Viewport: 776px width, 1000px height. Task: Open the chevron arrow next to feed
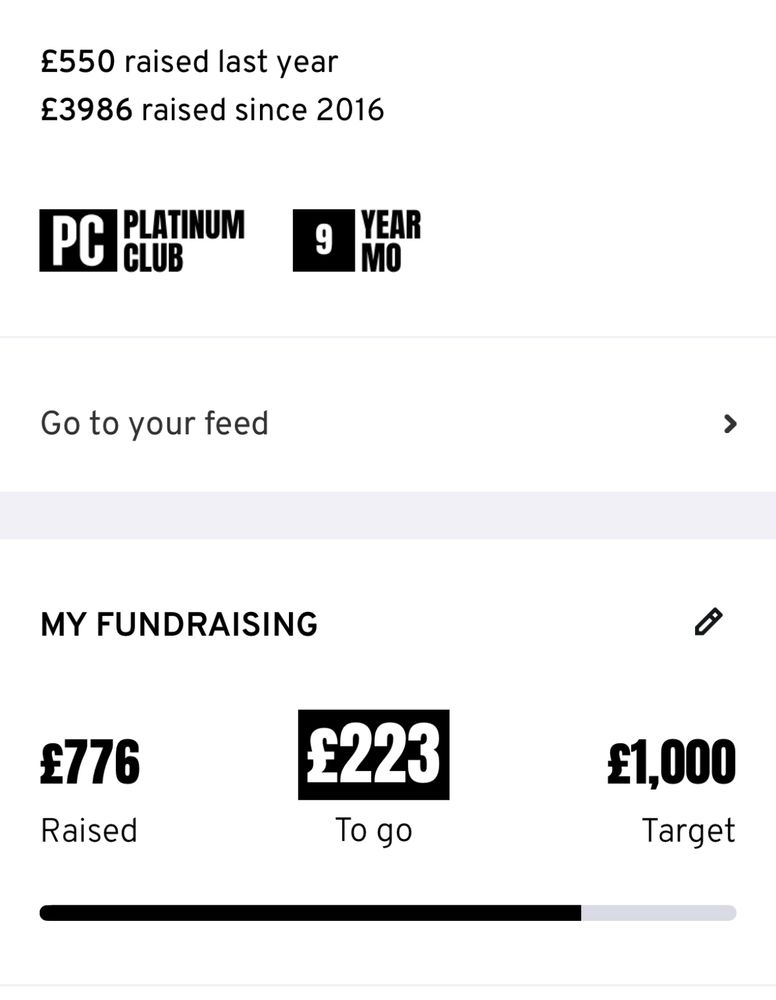tap(730, 423)
